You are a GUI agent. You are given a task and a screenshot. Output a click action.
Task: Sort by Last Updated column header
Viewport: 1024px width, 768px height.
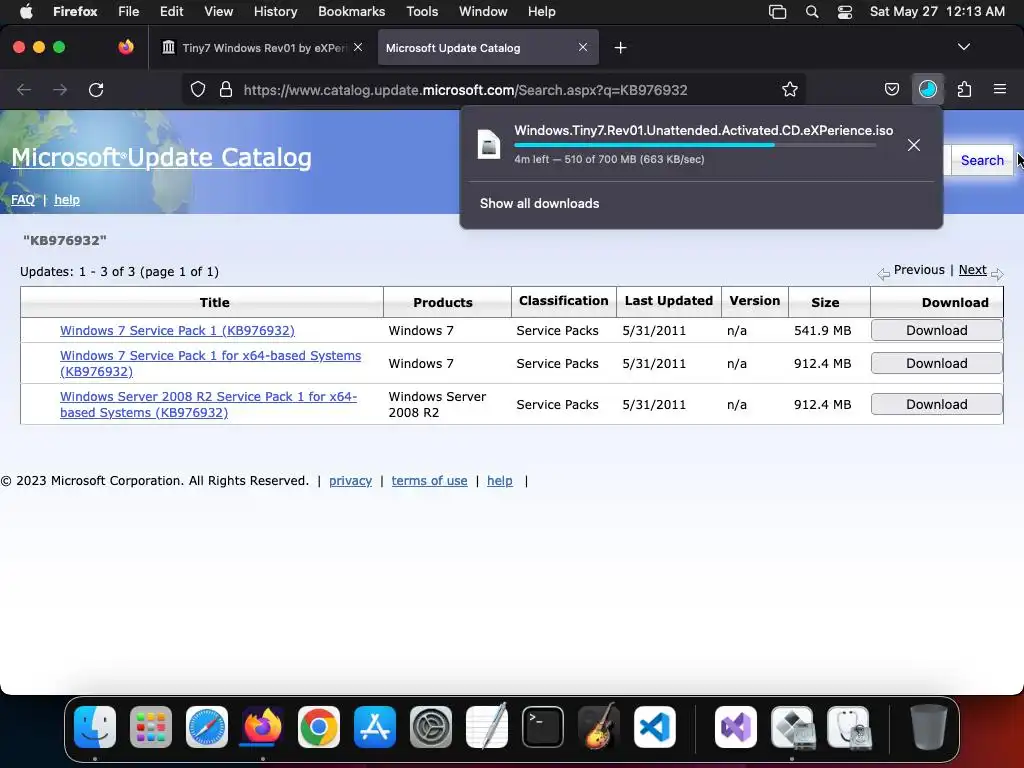(x=669, y=300)
